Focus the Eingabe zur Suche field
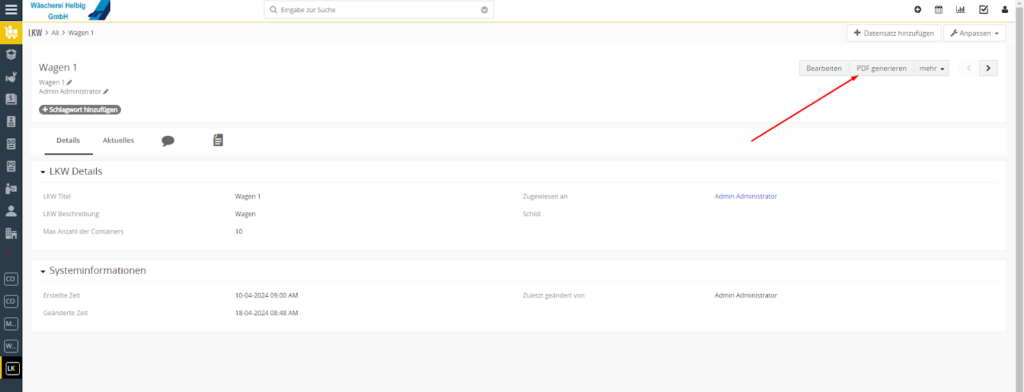The height and width of the screenshot is (392, 1024). [379, 10]
